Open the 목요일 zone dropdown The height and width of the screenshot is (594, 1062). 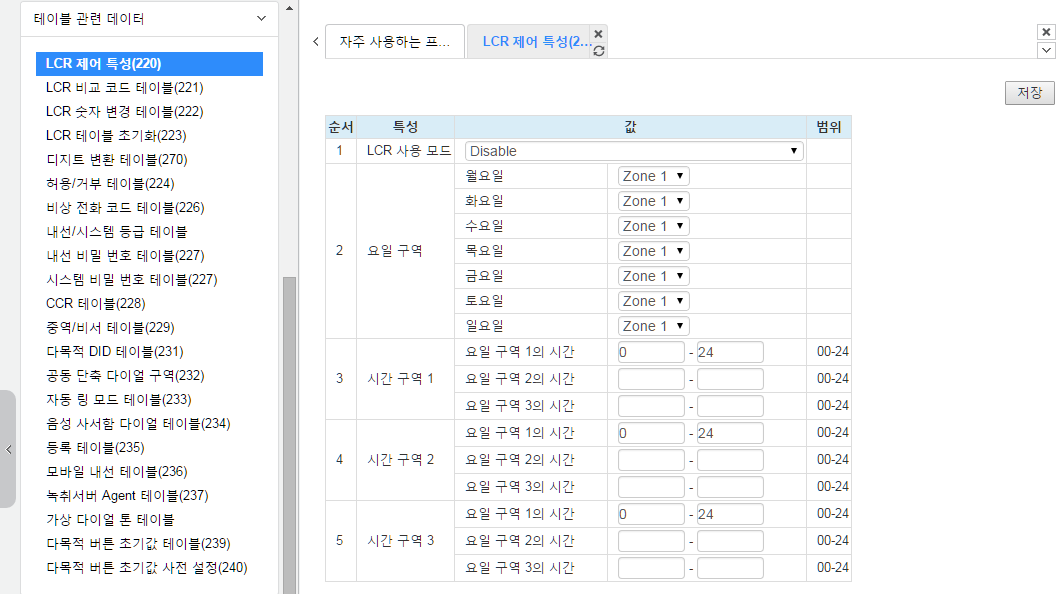(654, 251)
